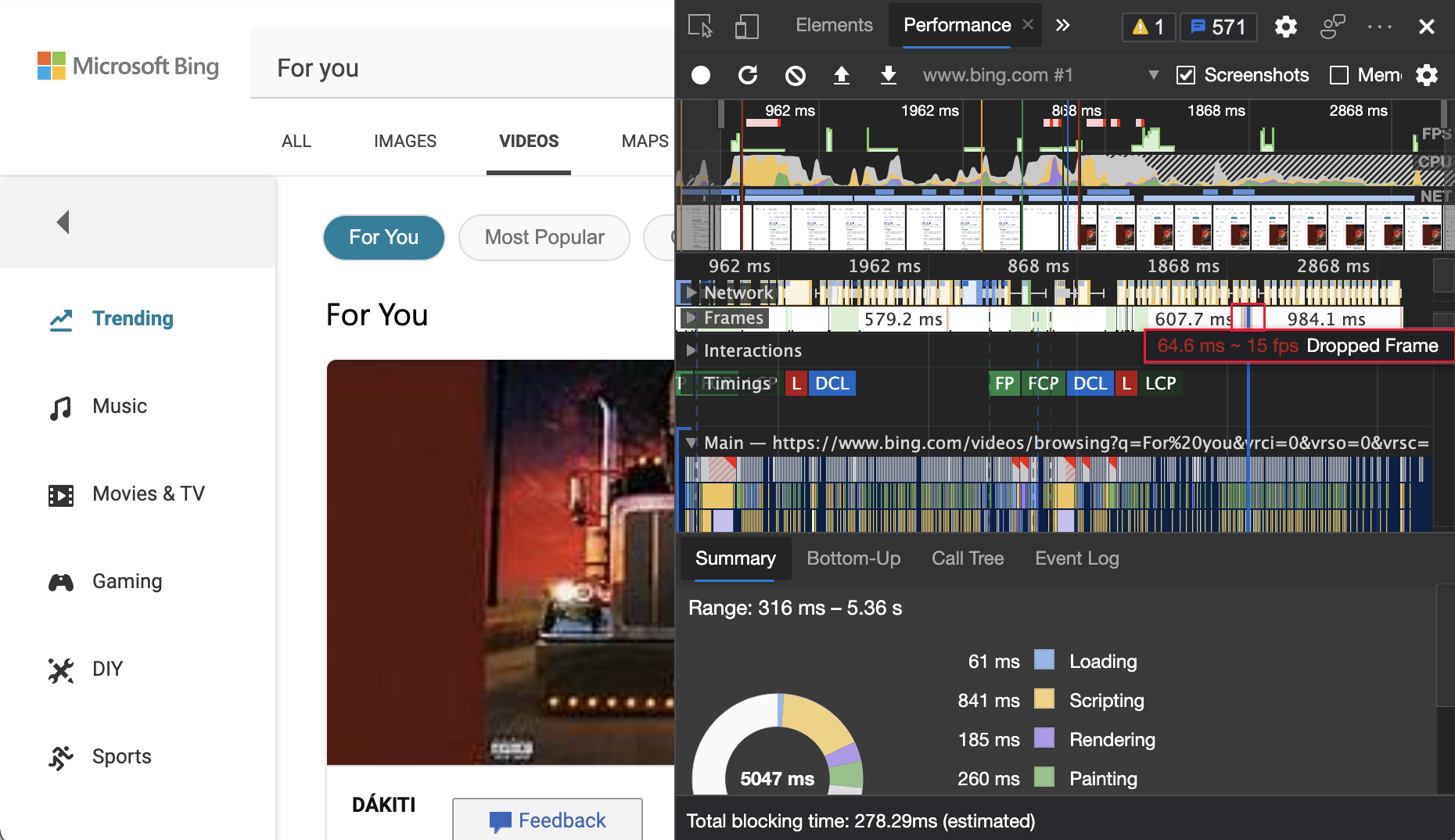Image resolution: width=1455 pixels, height=840 pixels.
Task: Select the Performance tab
Action: pyautogui.click(x=957, y=25)
